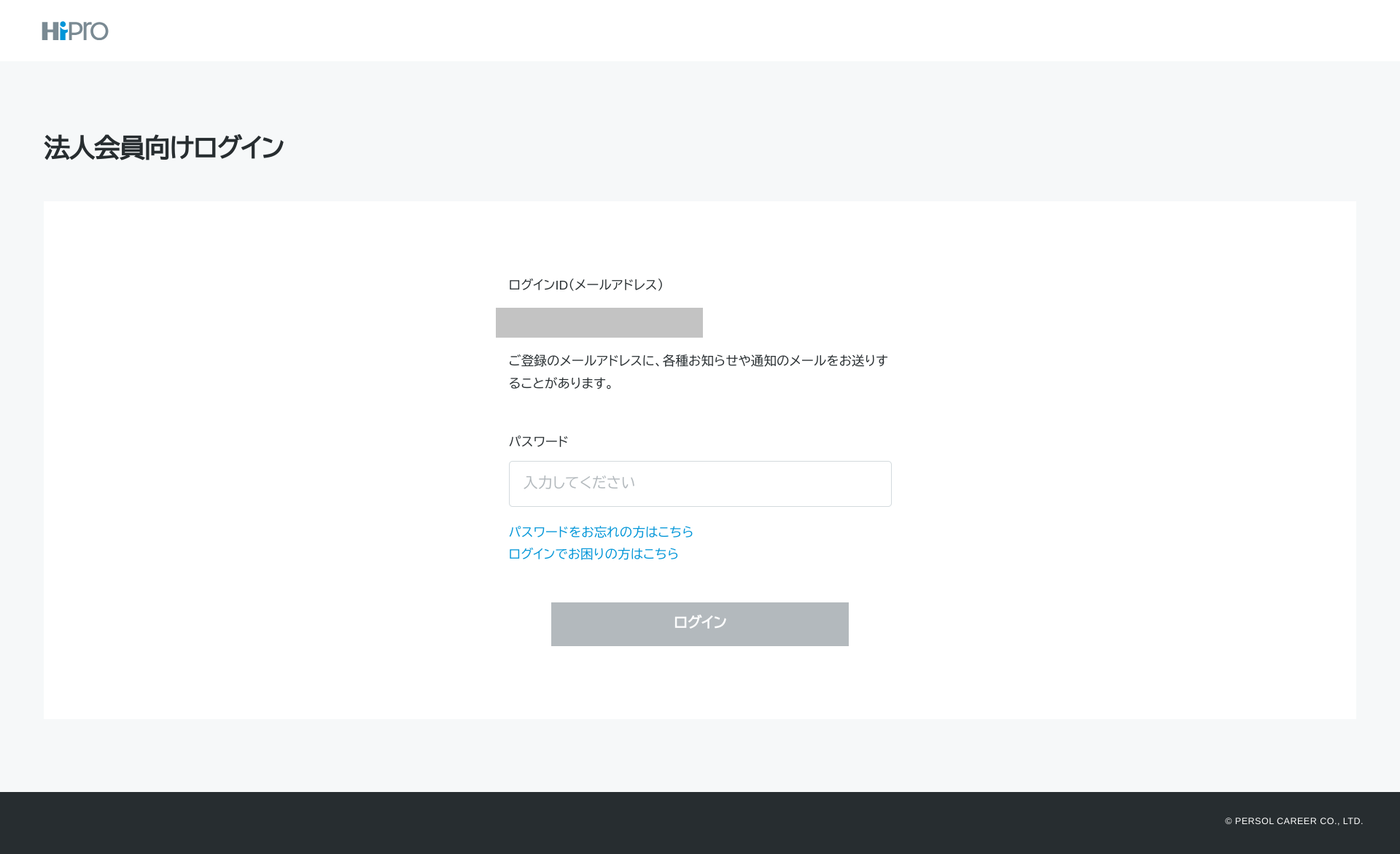
Task: Click the email notification explanation text
Action: [x=698, y=371]
